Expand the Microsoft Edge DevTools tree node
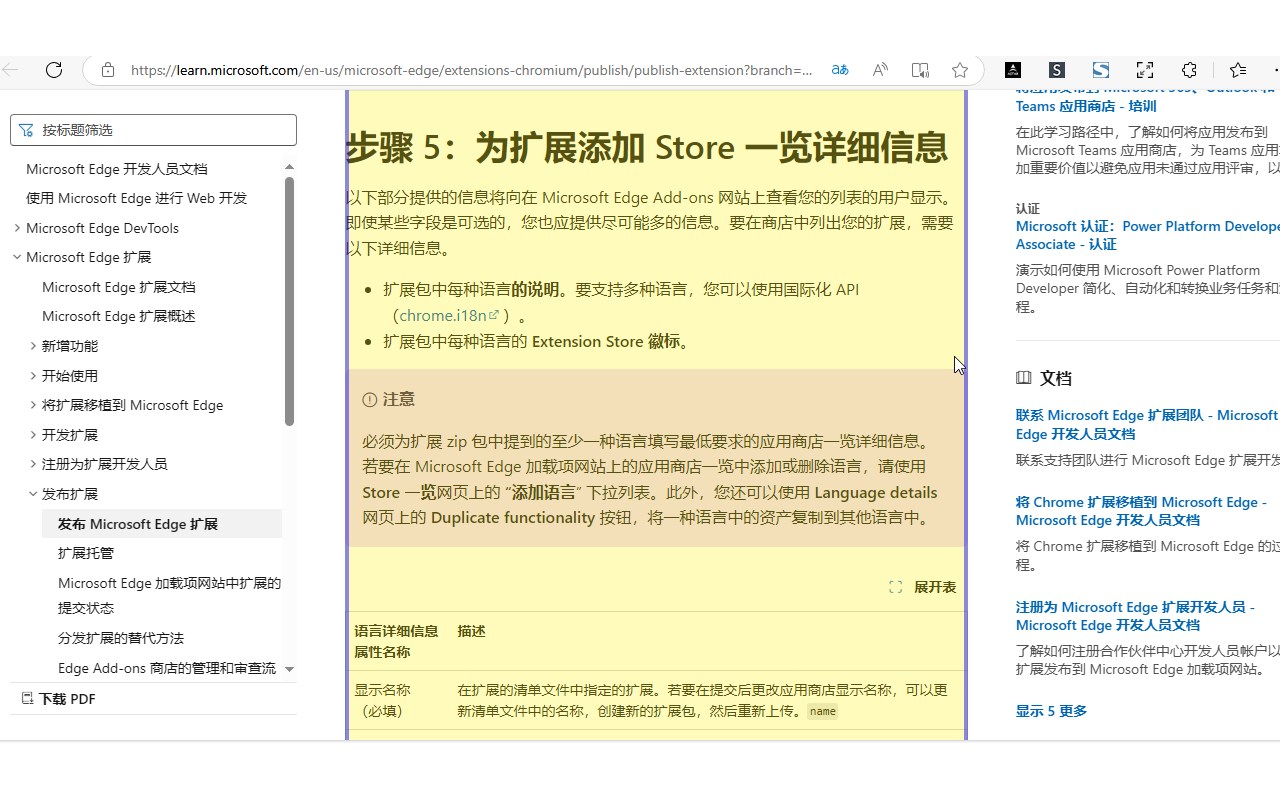1280x800 pixels. click(17, 228)
